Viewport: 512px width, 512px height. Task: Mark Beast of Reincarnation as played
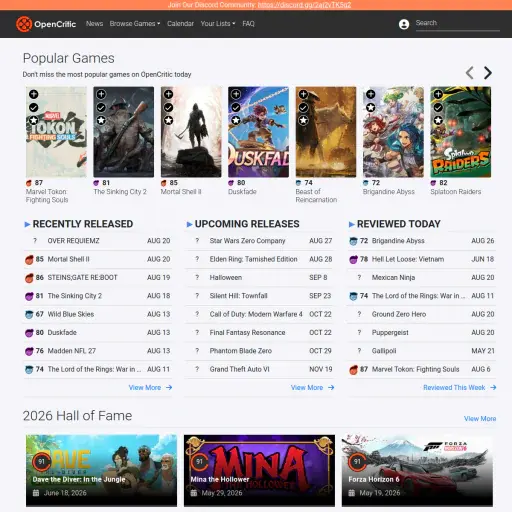(303, 107)
